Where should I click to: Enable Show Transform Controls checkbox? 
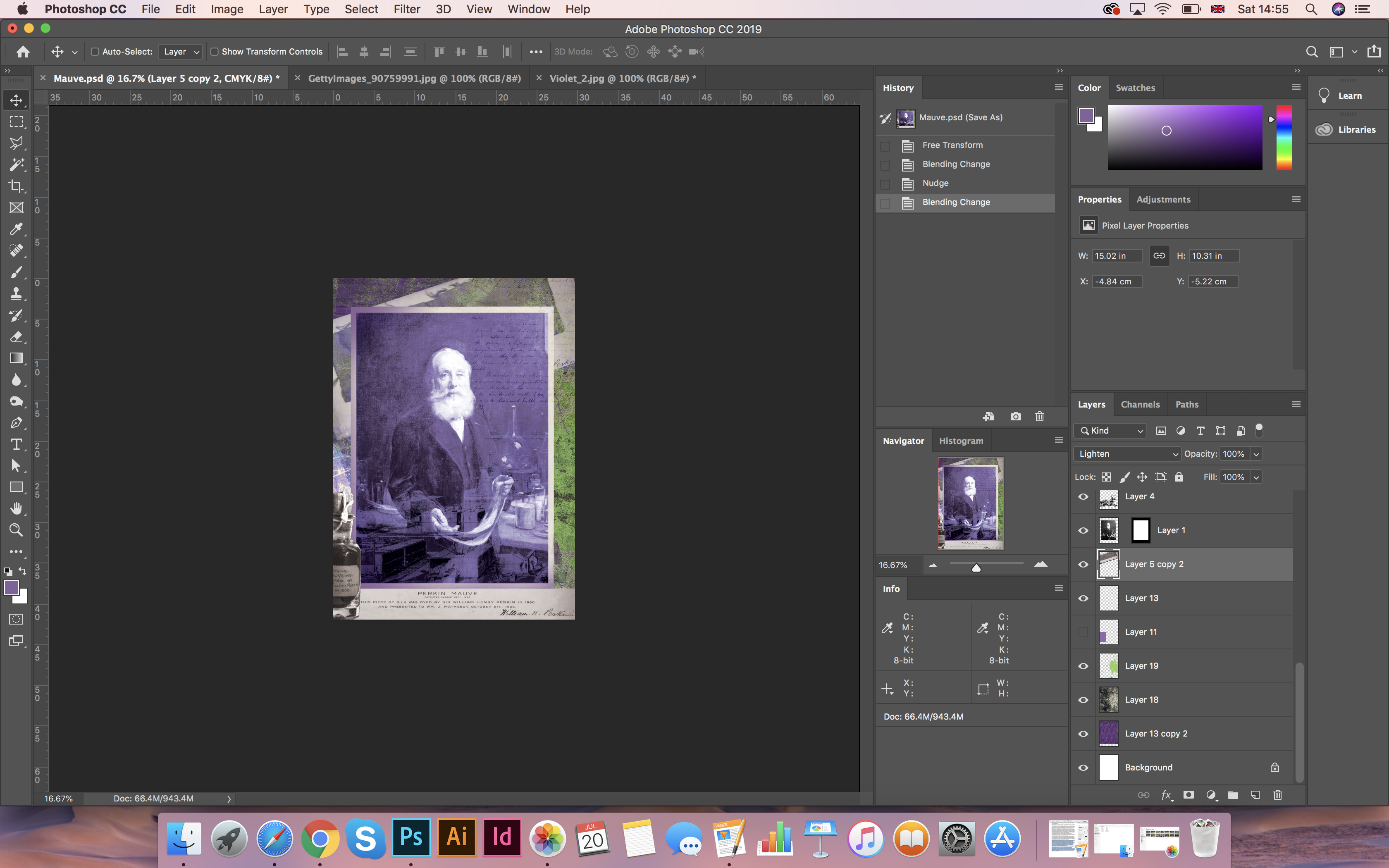pos(215,52)
